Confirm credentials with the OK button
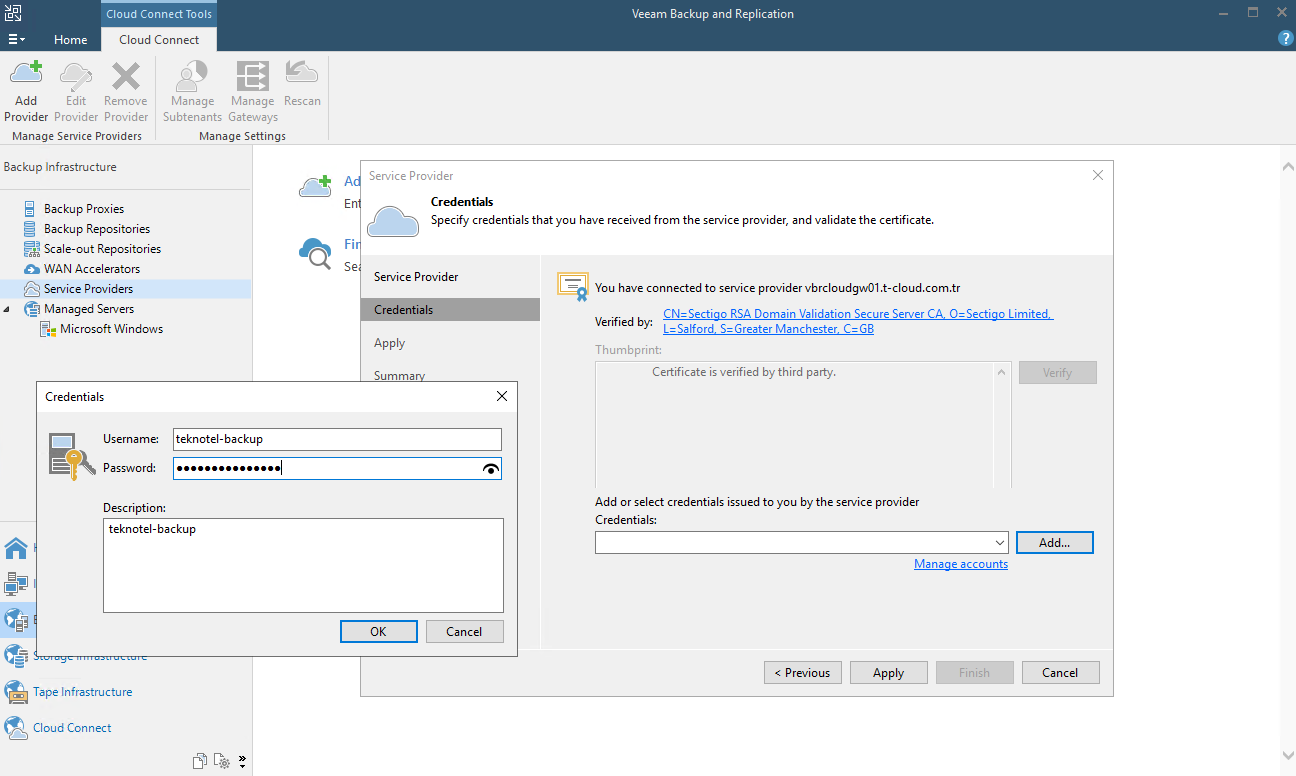 pyautogui.click(x=378, y=632)
